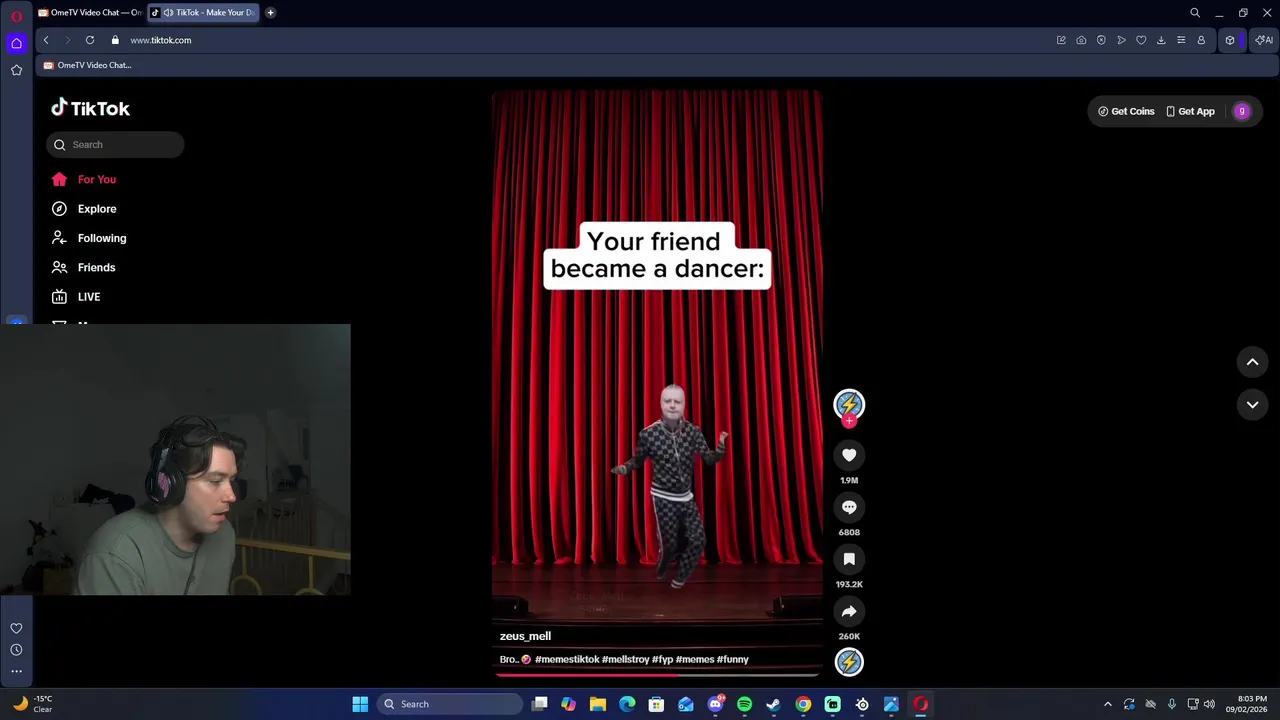Image resolution: width=1280 pixels, height=720 pixels.
Task: Open the profile avatar menu
Action: tap(1242, 111)
